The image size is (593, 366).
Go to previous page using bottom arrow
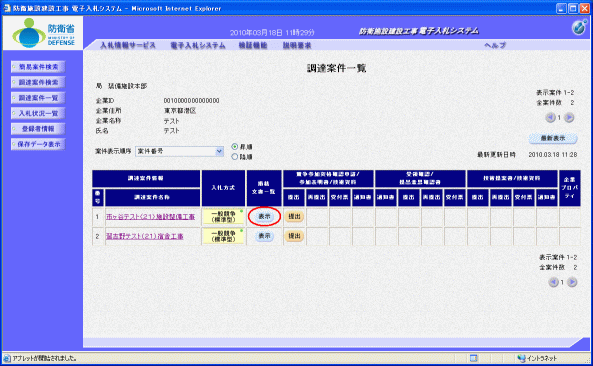tap(553, 282)
